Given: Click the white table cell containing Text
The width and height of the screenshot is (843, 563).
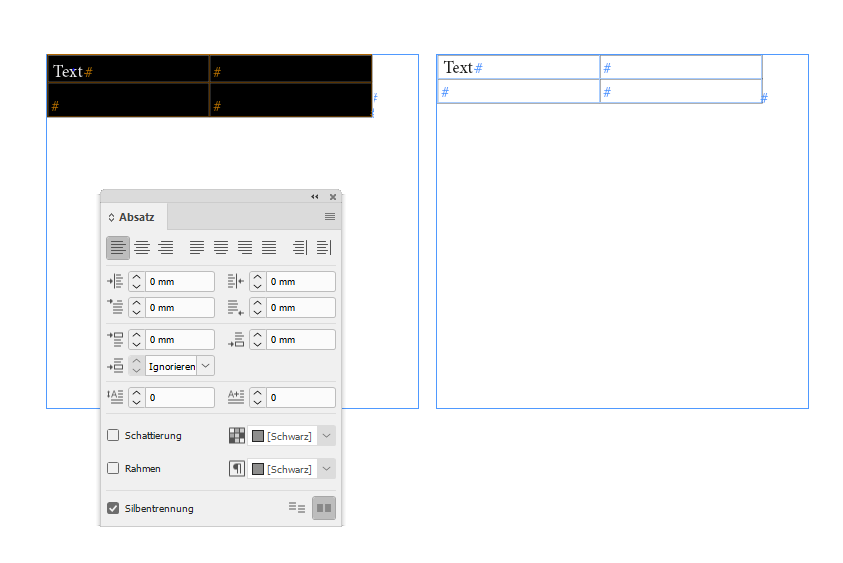Looking at the screenshot, I should tap(518, 67).
